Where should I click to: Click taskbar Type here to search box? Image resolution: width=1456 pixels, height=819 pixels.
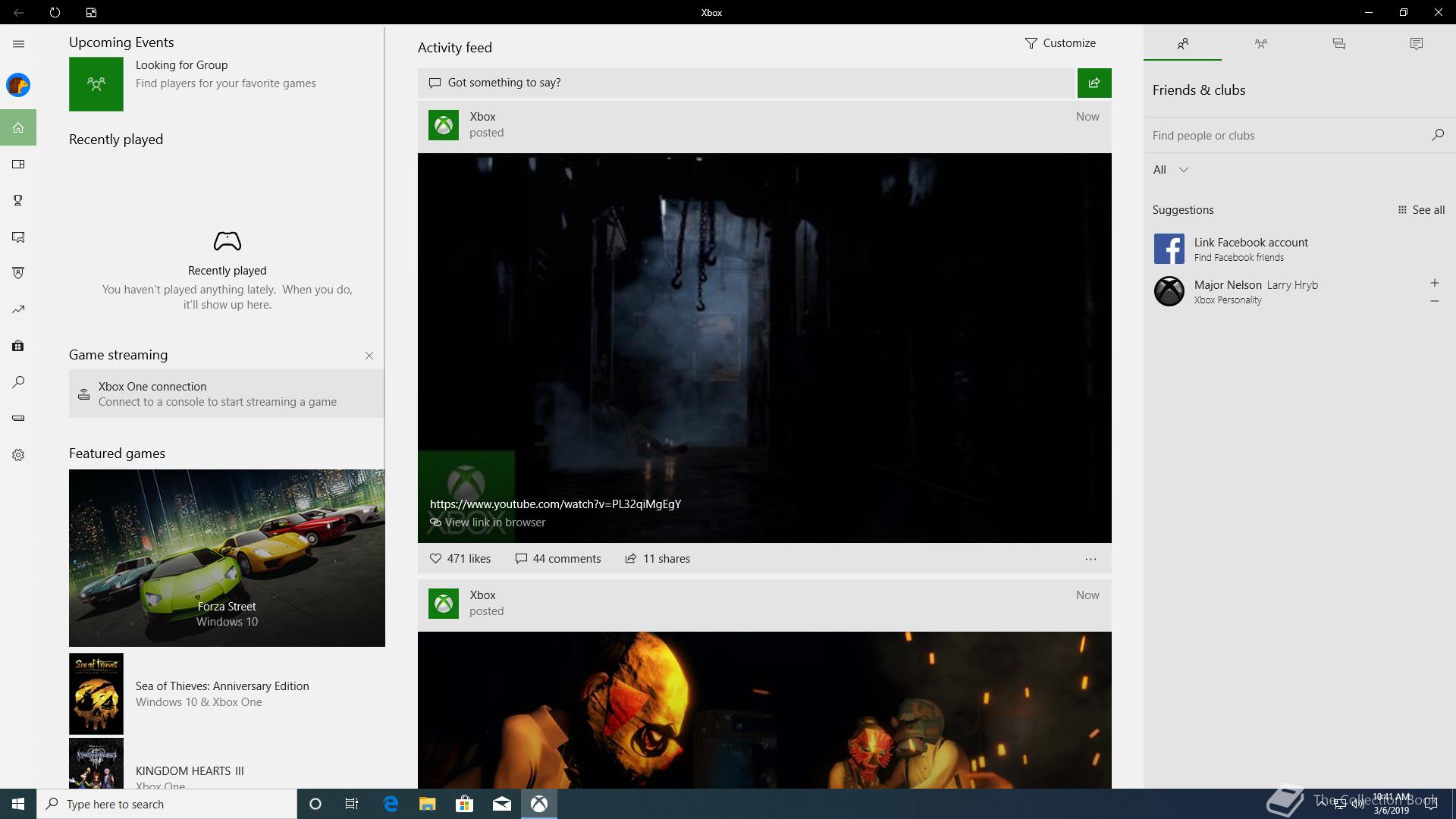[167, 804]
